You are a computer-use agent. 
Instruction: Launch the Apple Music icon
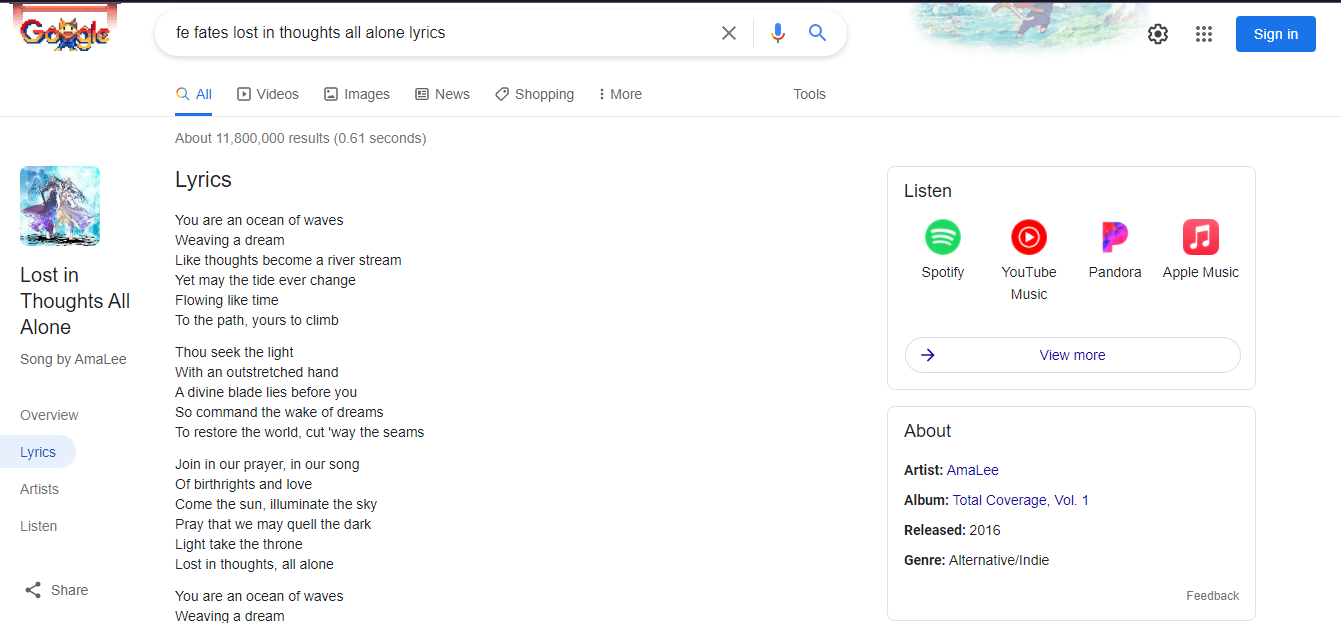(x=1200, y=238)
